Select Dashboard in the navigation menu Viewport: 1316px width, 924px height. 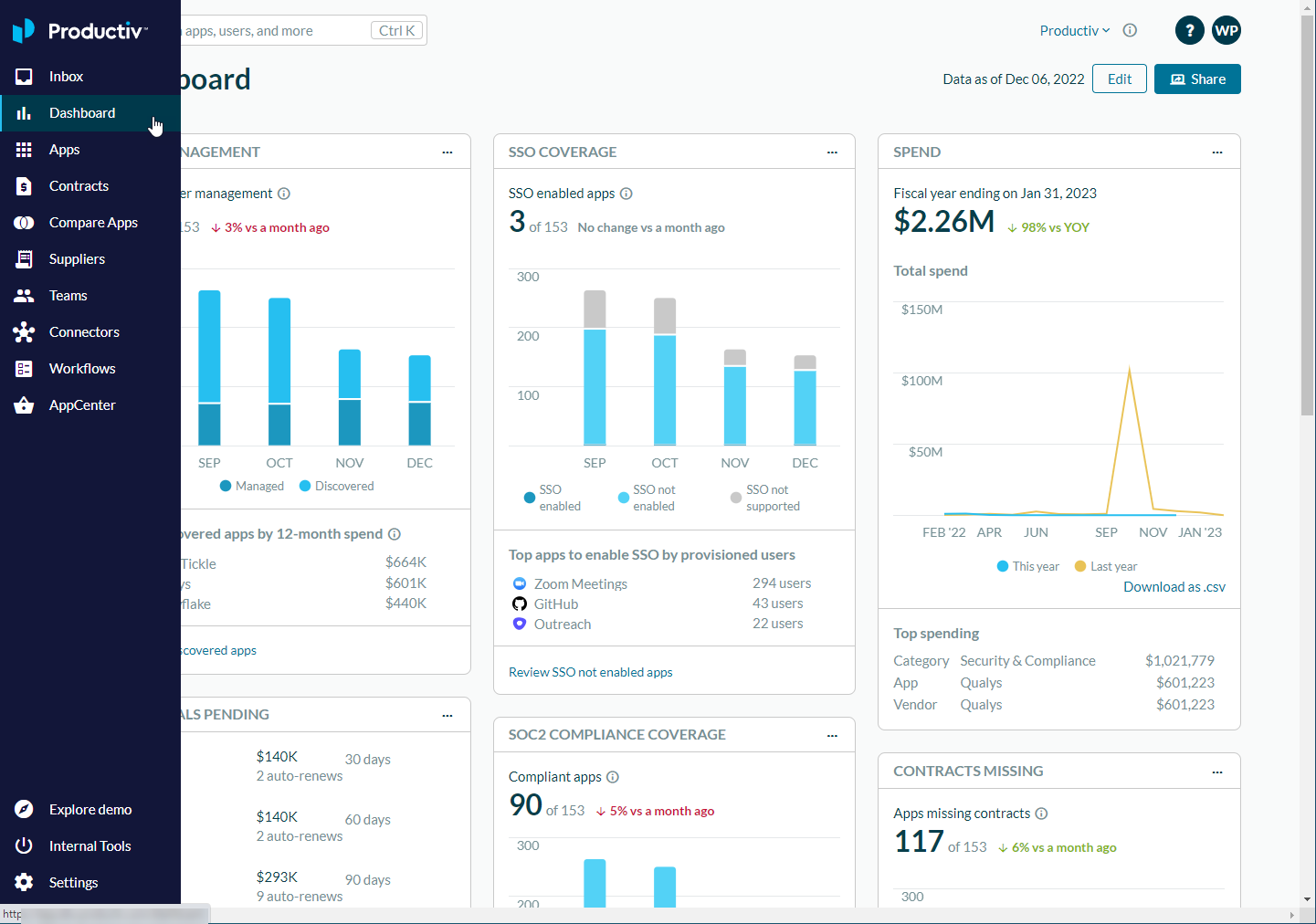(81, 112)
